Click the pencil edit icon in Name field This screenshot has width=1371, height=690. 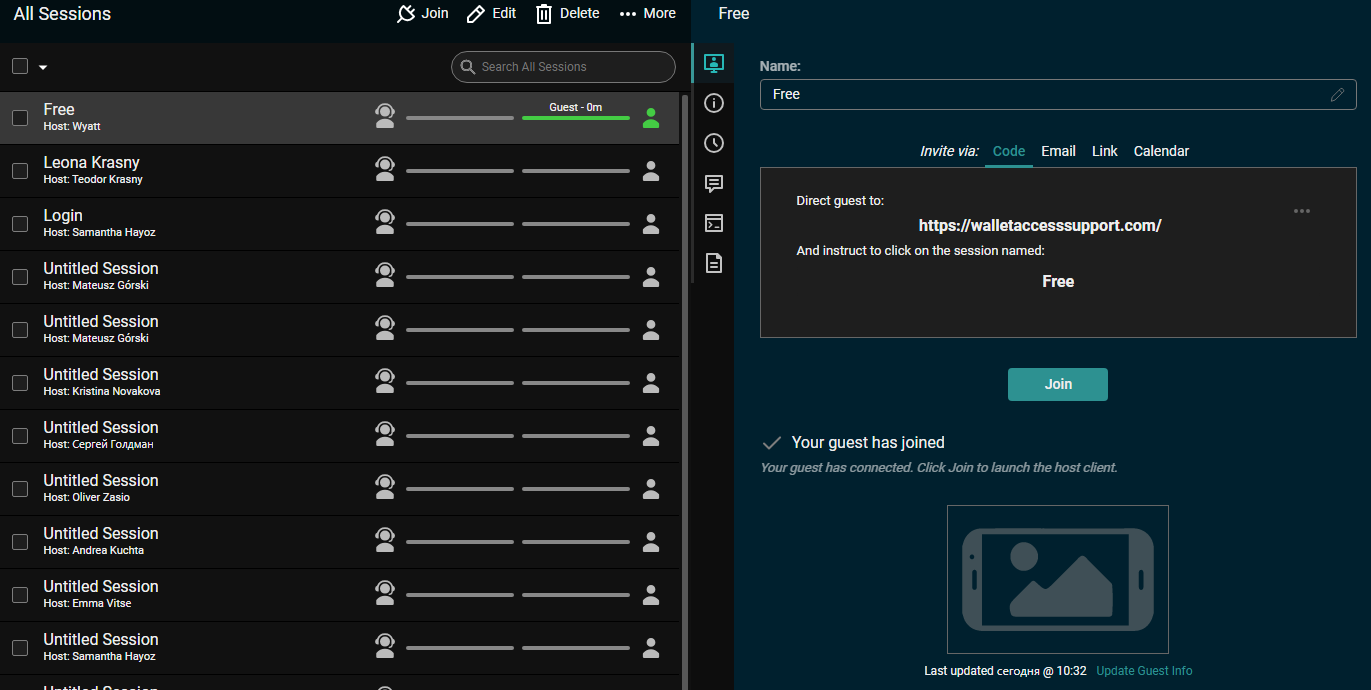click(1337, 95)
